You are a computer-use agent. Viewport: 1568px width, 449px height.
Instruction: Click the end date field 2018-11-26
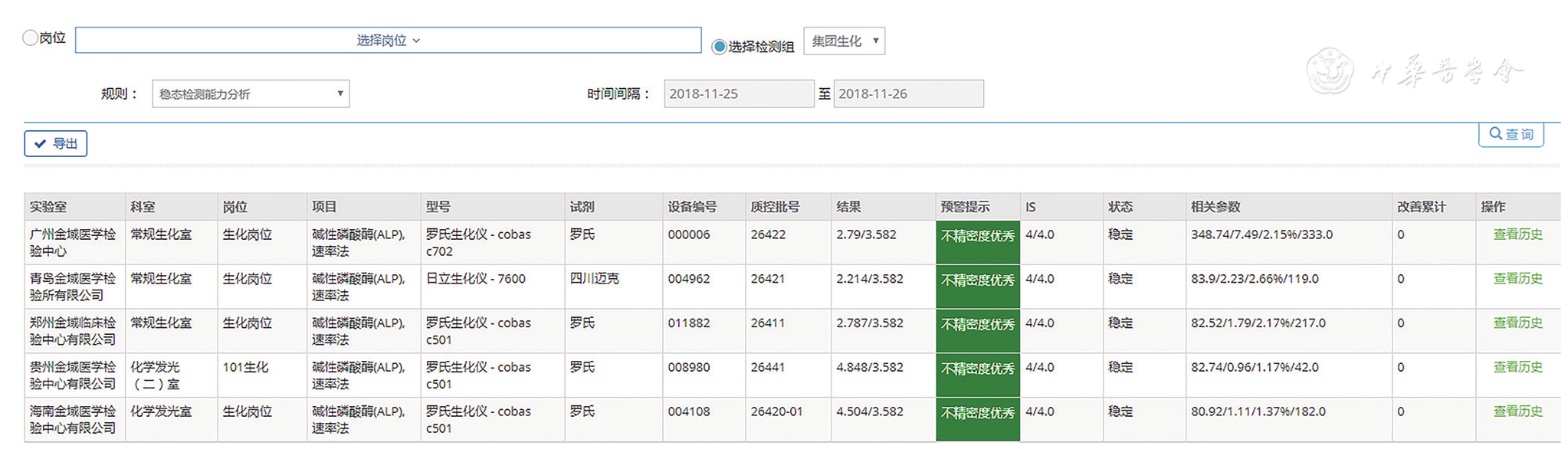pos(907,94)
